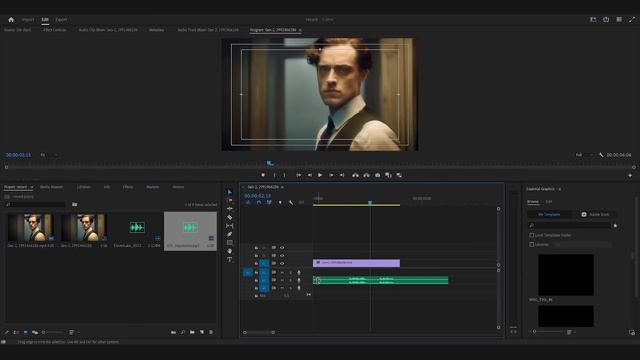Click the Project panel search field
This screenshot has height=360, width=640.
coord(35,204)
